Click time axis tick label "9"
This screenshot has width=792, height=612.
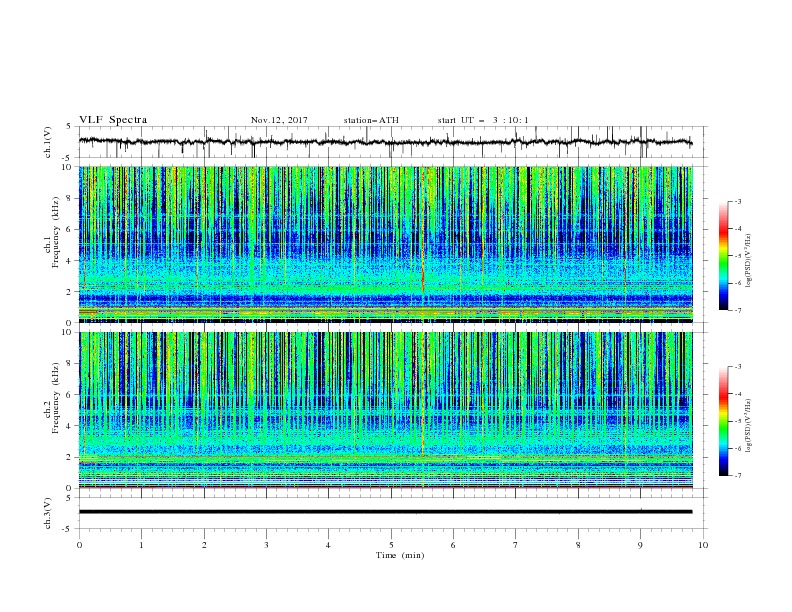pyautogui.click(x=640, y=545)
